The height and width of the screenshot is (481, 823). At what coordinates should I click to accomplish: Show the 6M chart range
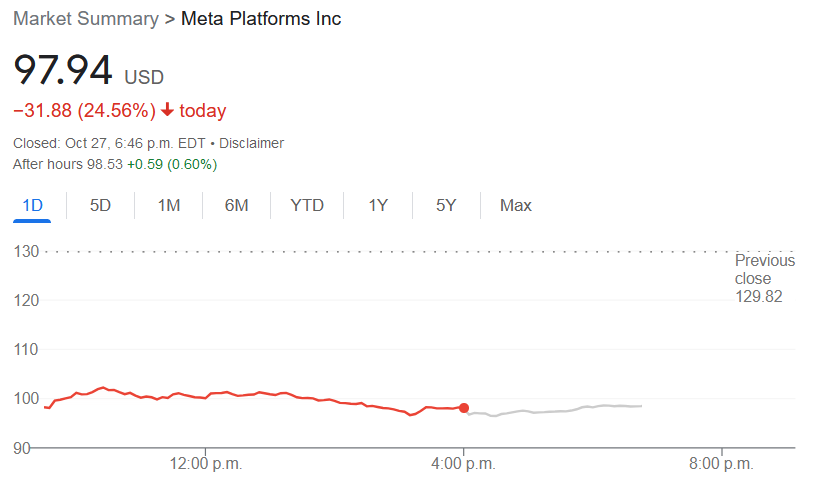[237, 205]
